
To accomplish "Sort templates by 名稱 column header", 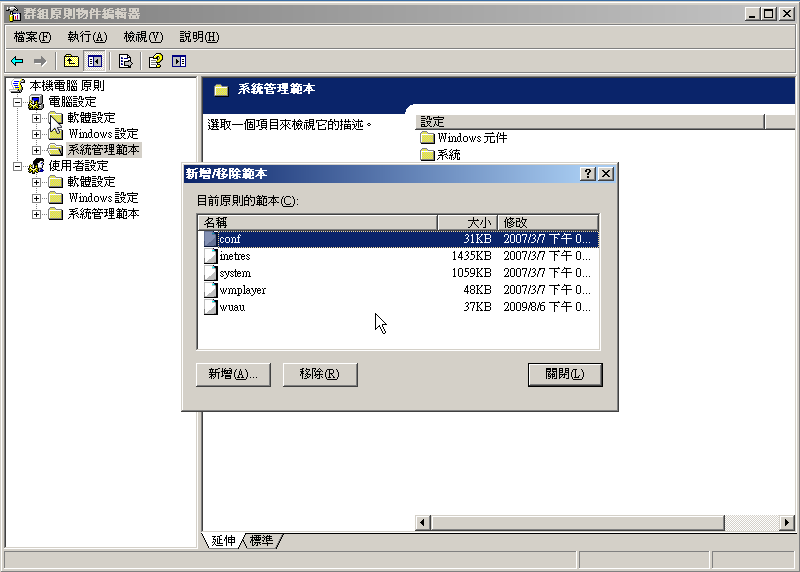I will point(317,222).
